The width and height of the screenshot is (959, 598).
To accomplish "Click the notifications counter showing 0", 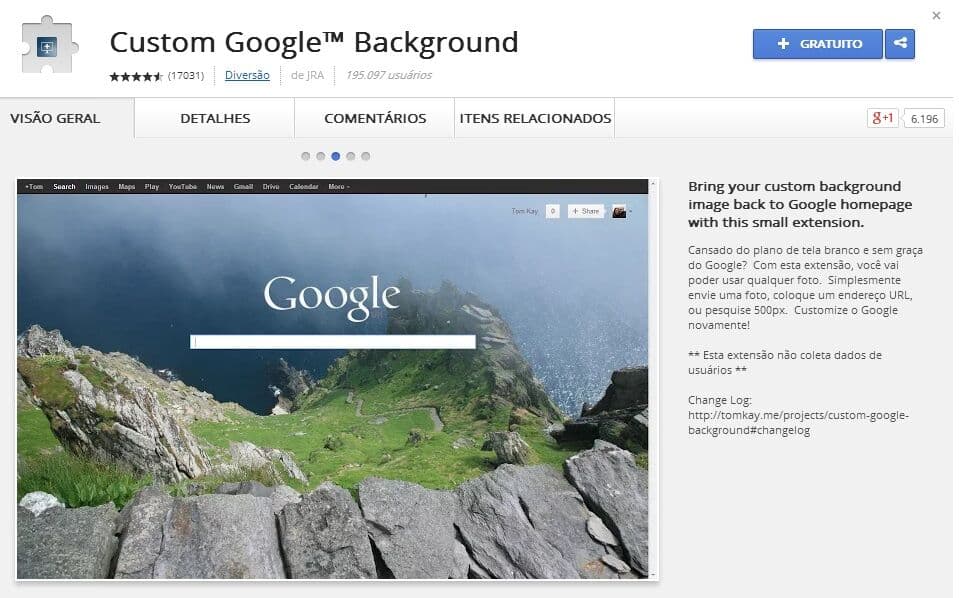I will 553,211.
